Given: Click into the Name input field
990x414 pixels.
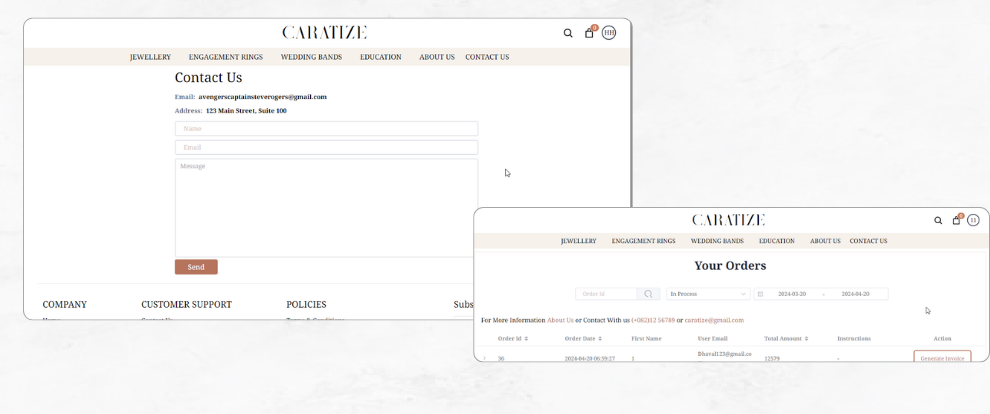Looking at the screenshot, I should pos(326,128).
